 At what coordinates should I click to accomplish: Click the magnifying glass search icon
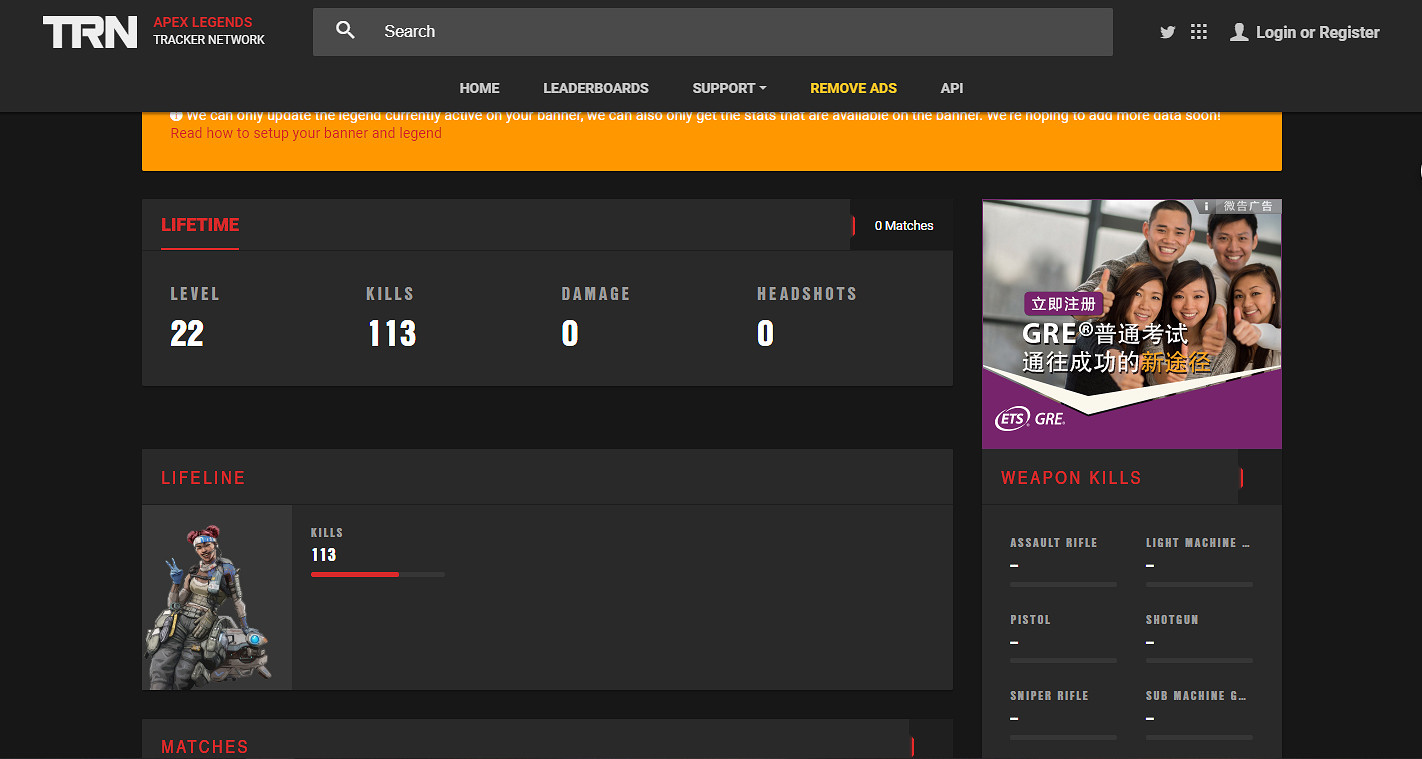coord(345,31)
